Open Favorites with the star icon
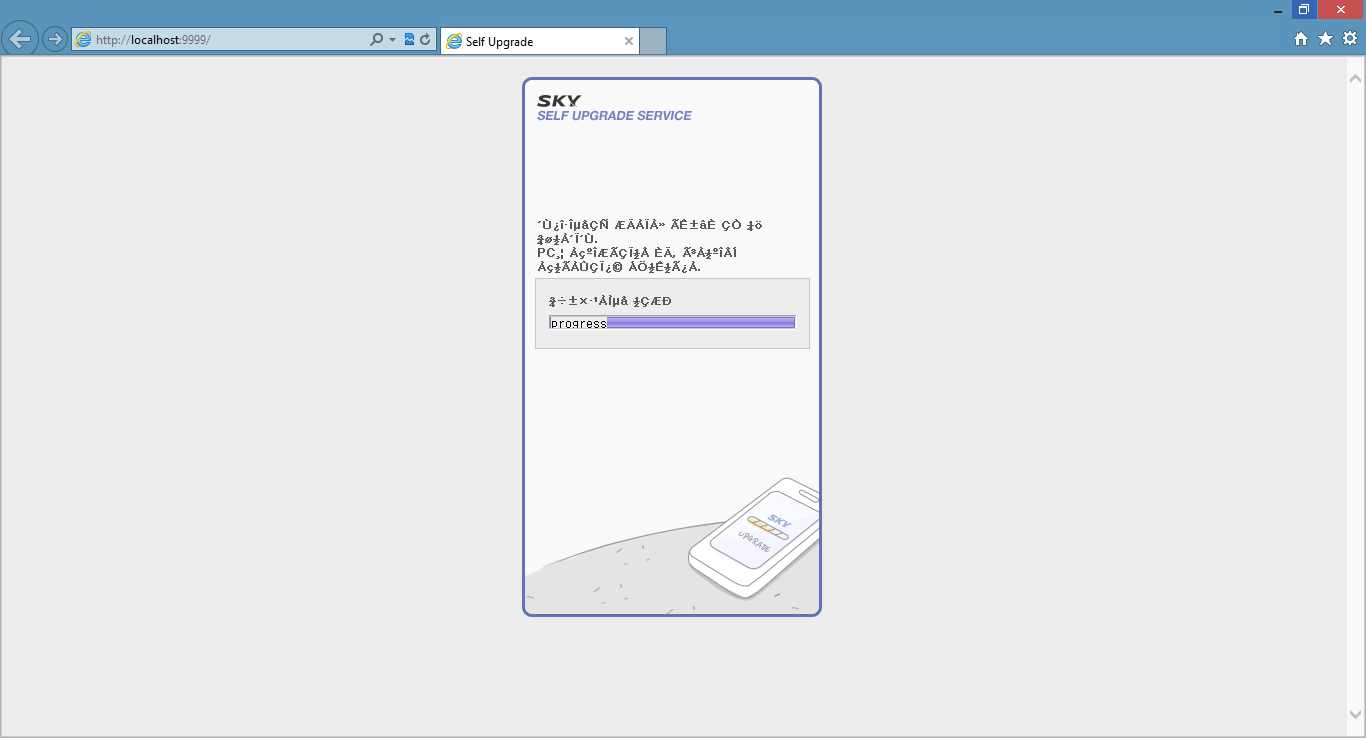The width and height of the screenshot is (1366, 738). 1325,39
